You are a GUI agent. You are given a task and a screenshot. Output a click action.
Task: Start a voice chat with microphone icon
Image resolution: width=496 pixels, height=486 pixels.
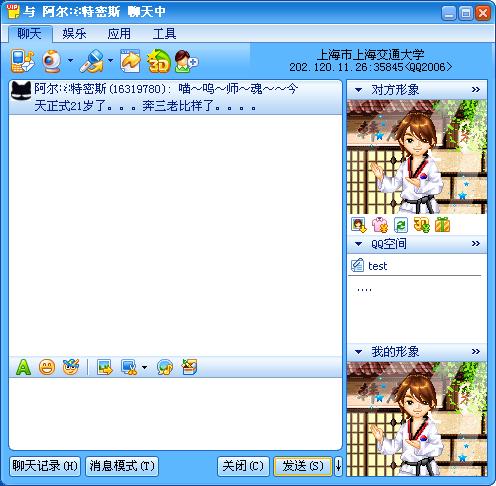click(x=92, y=61)
